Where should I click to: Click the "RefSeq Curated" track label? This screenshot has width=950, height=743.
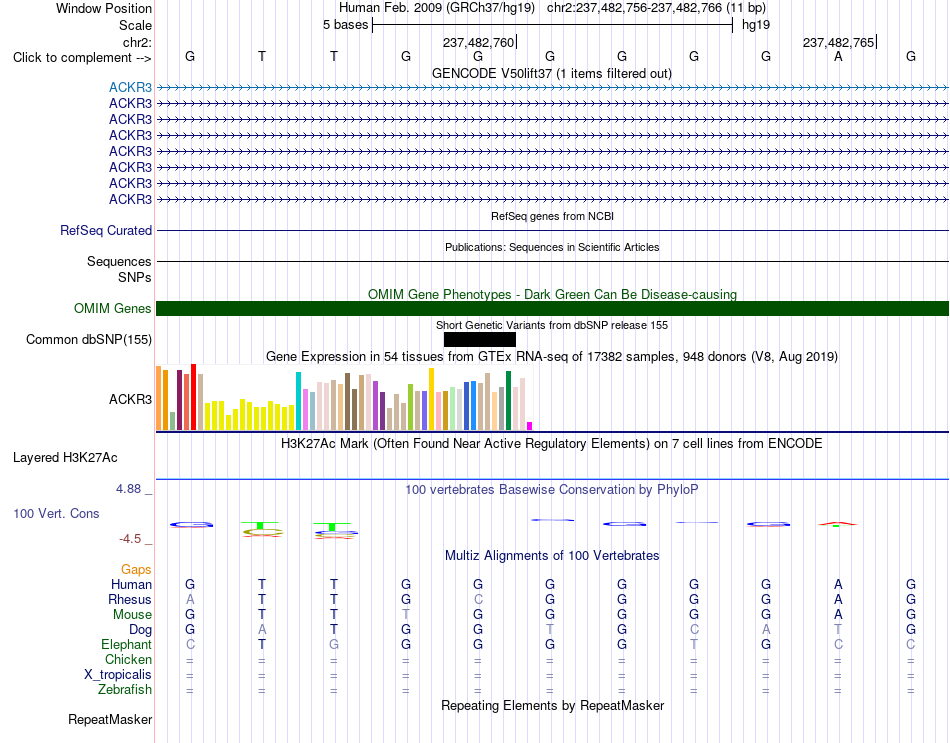click(106, 230)
